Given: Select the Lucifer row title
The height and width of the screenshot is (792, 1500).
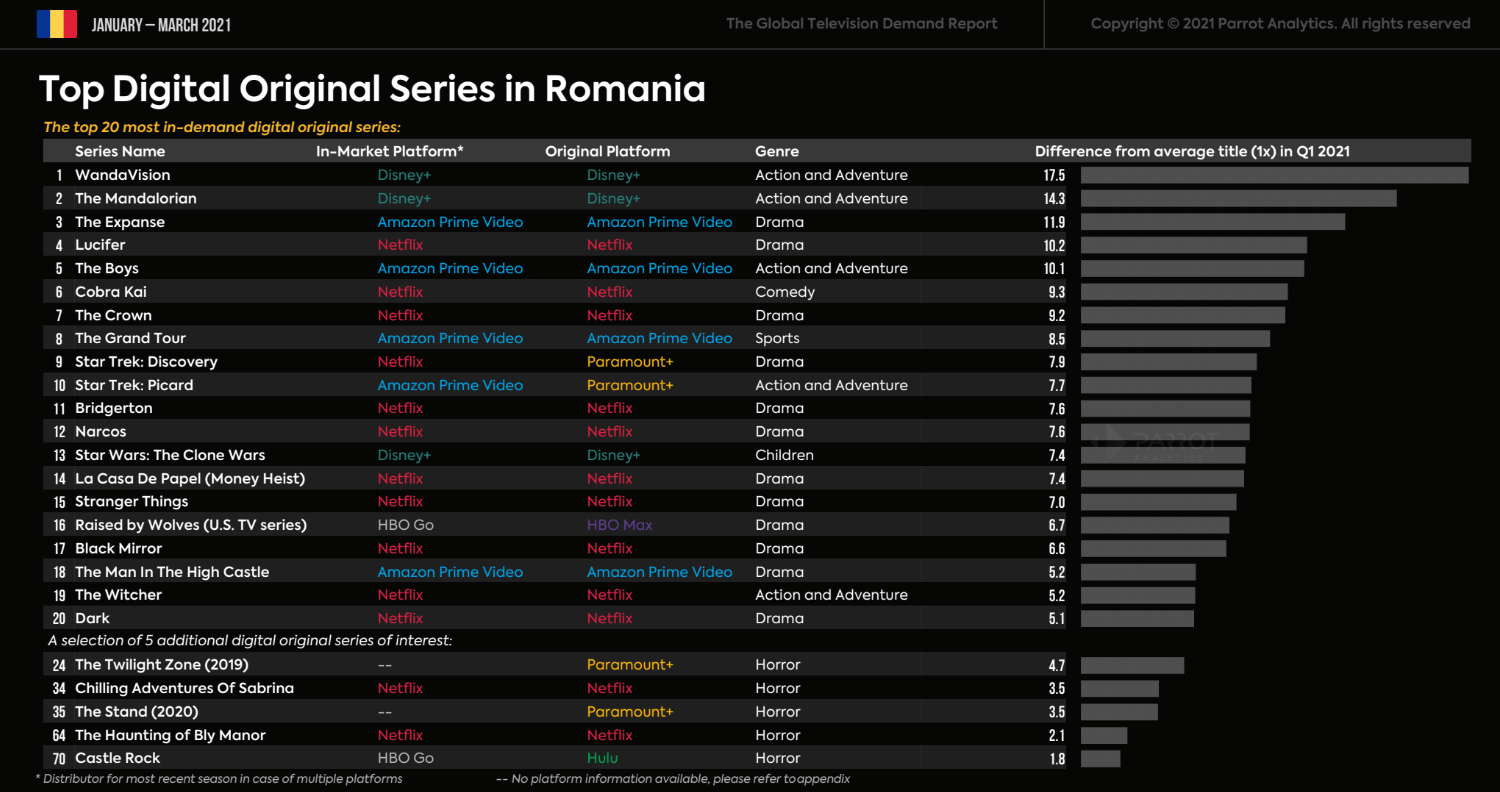Looking at the screenshot, I should 100,245.
